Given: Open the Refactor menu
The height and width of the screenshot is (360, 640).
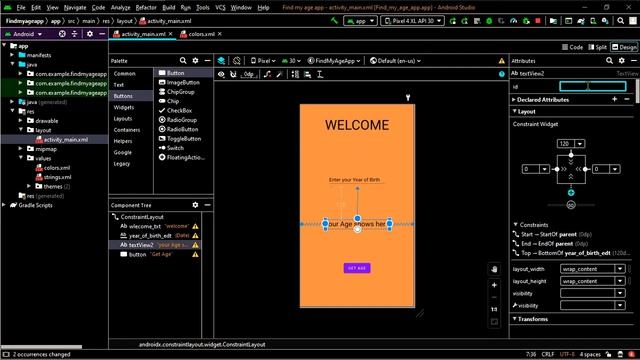Looking at the screenshot, I should tap(146, 7).
